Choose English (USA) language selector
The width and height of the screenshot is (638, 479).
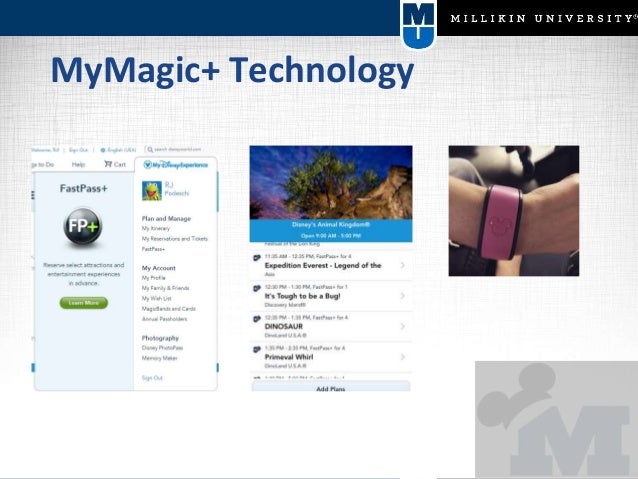click(118, 150)
